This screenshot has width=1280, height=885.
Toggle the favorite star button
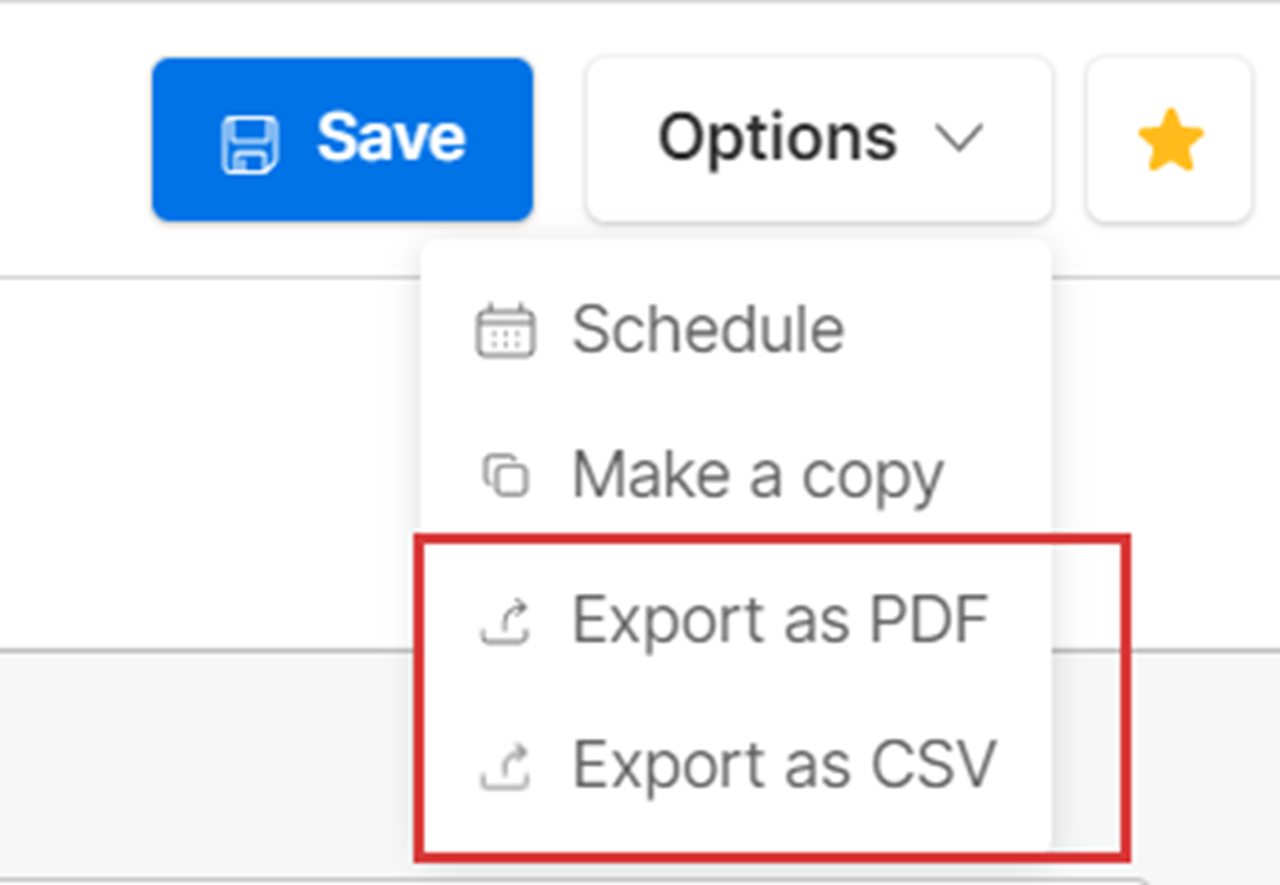(1169, 139)
